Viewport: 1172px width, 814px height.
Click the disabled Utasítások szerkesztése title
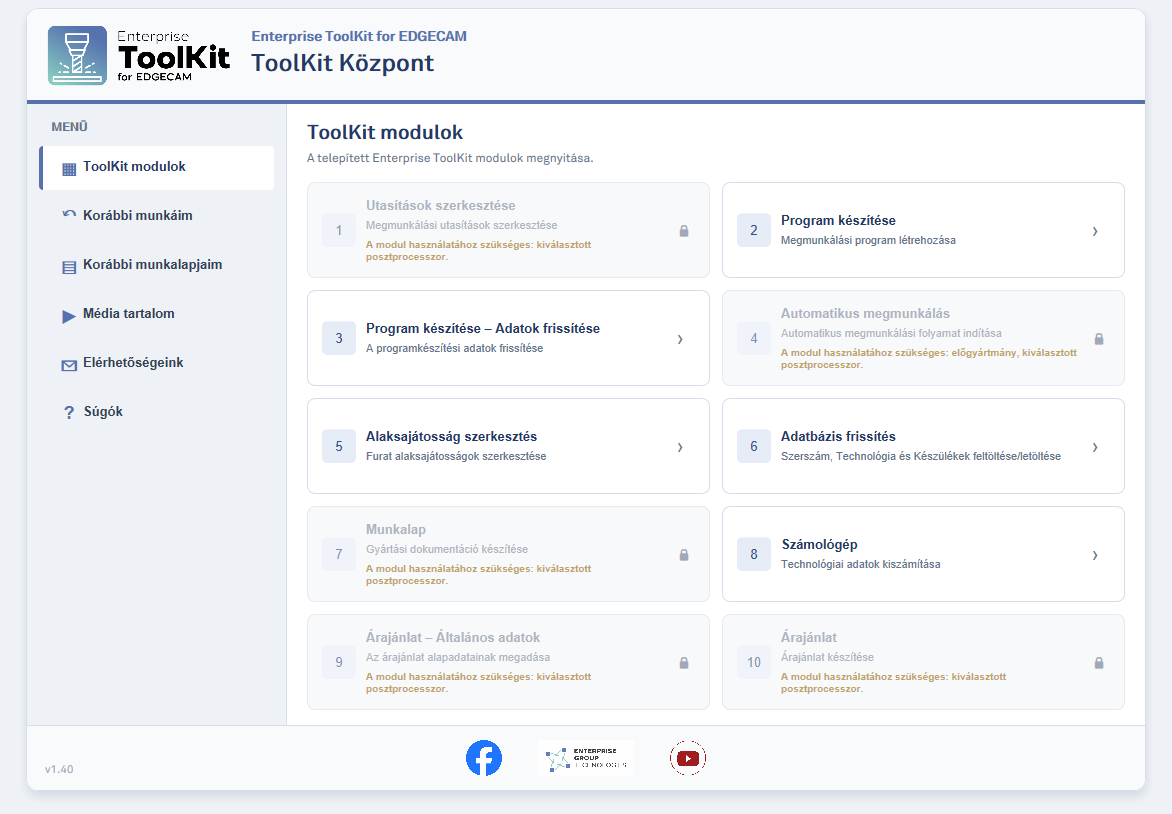point(440,206)
